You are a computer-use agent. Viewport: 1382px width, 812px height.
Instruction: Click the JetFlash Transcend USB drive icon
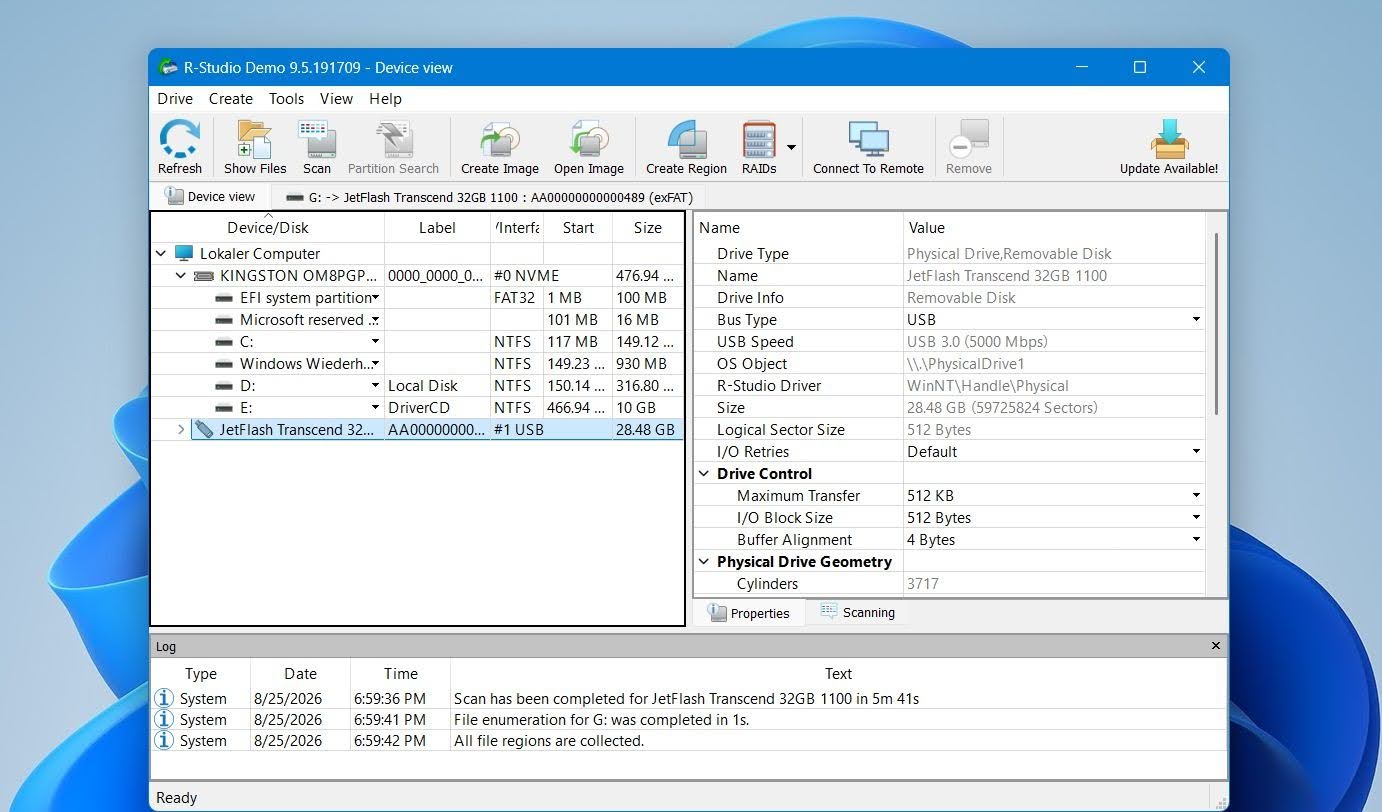(204, 429)
